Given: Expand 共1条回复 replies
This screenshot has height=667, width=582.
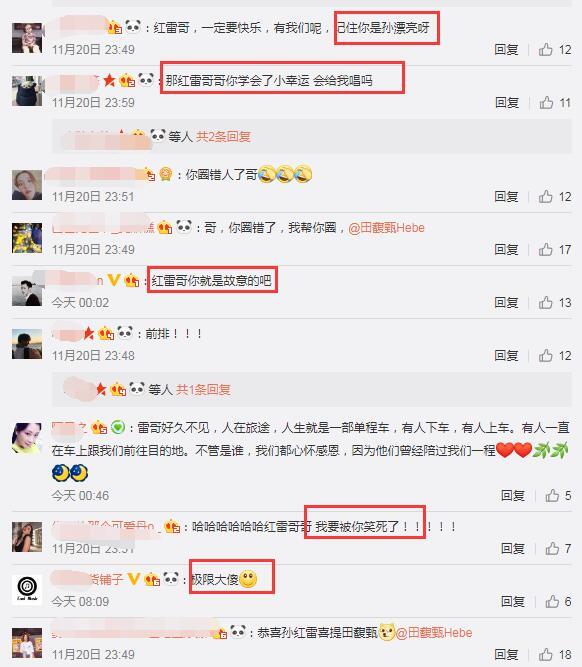Looking at the screenshot, I should pyautogui.click(x=203, y=389).
